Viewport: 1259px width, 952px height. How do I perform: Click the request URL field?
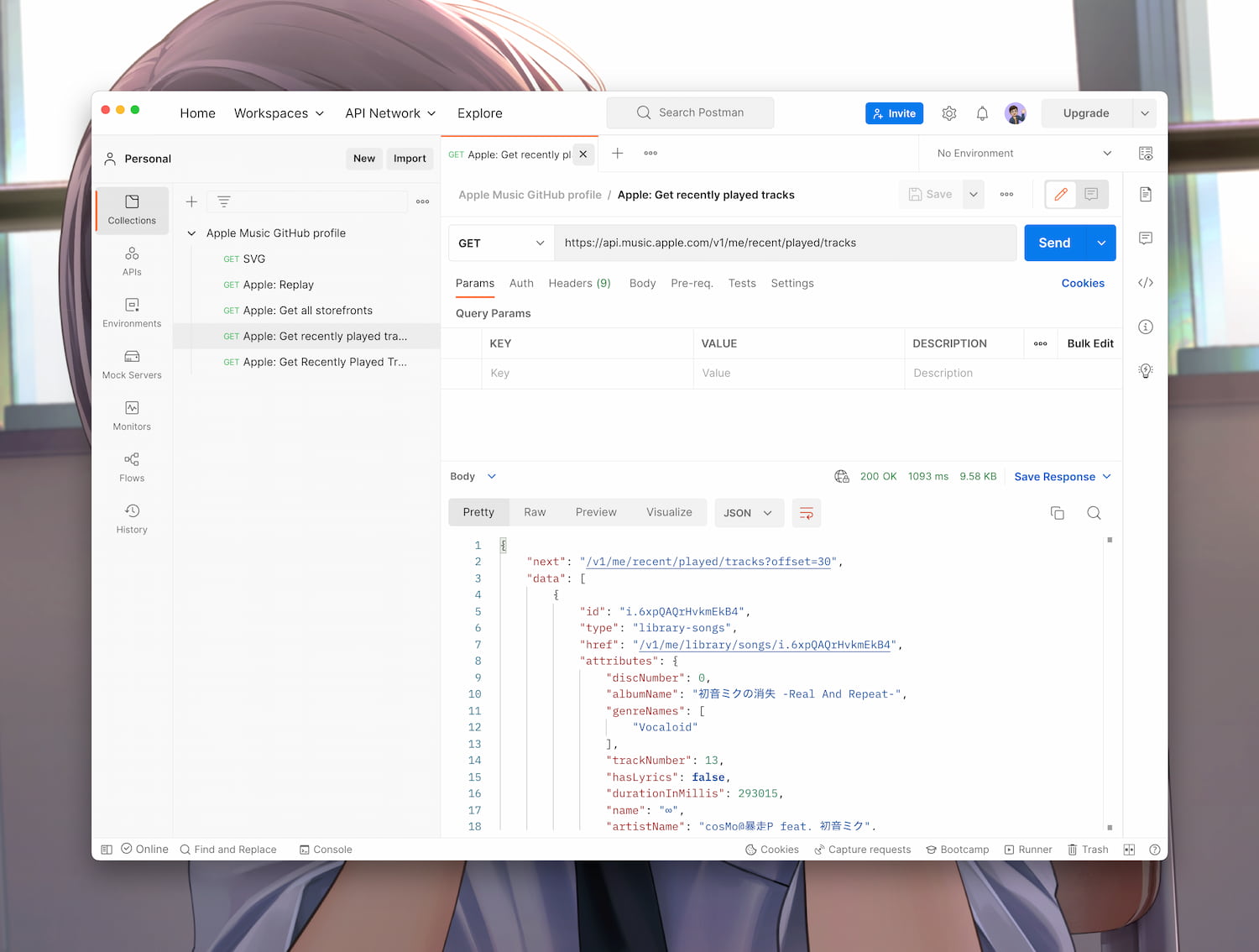coord(786,243)
